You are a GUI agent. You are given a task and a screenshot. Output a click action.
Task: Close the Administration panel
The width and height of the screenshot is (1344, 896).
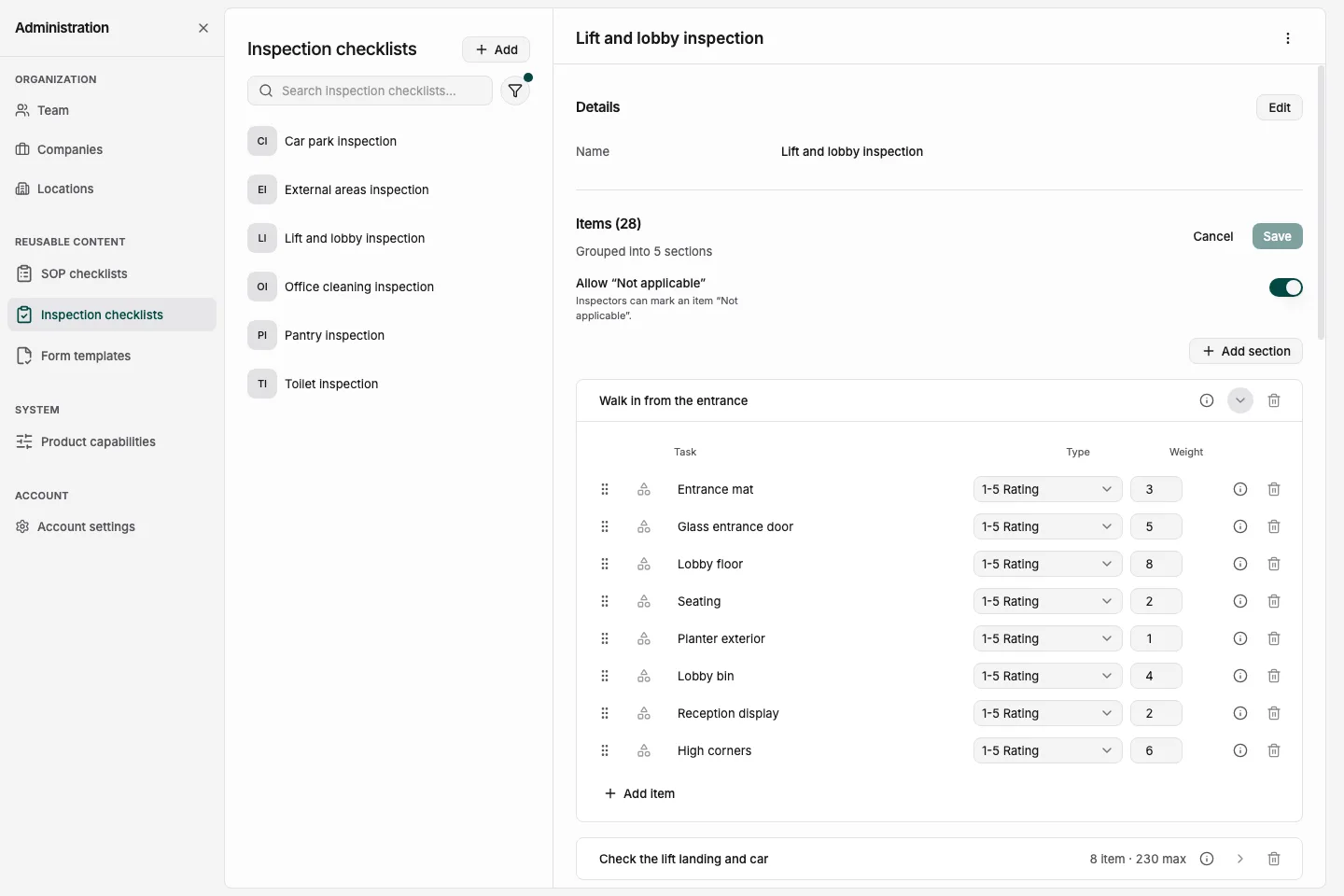(203, 28)
